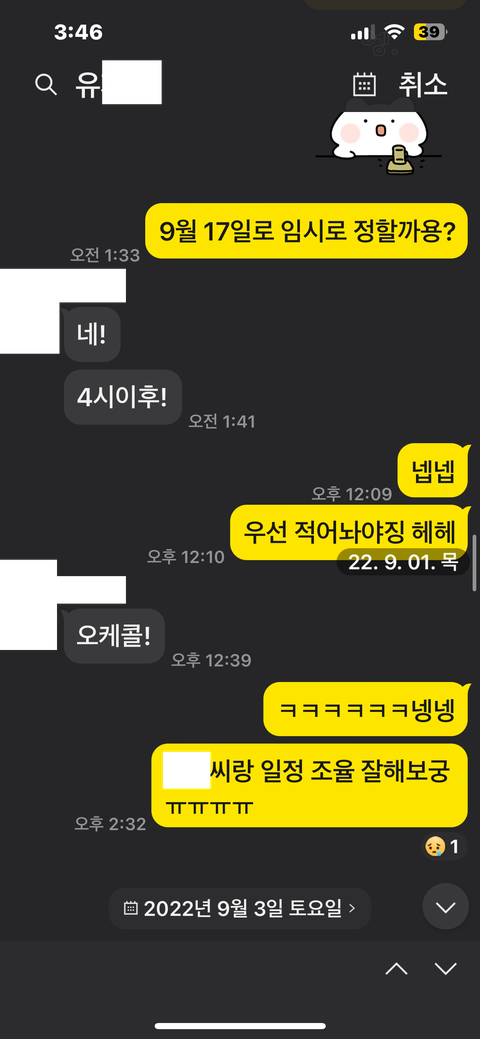Tap the 22. 9. 01. 목 date label

[x=403, y=562]
